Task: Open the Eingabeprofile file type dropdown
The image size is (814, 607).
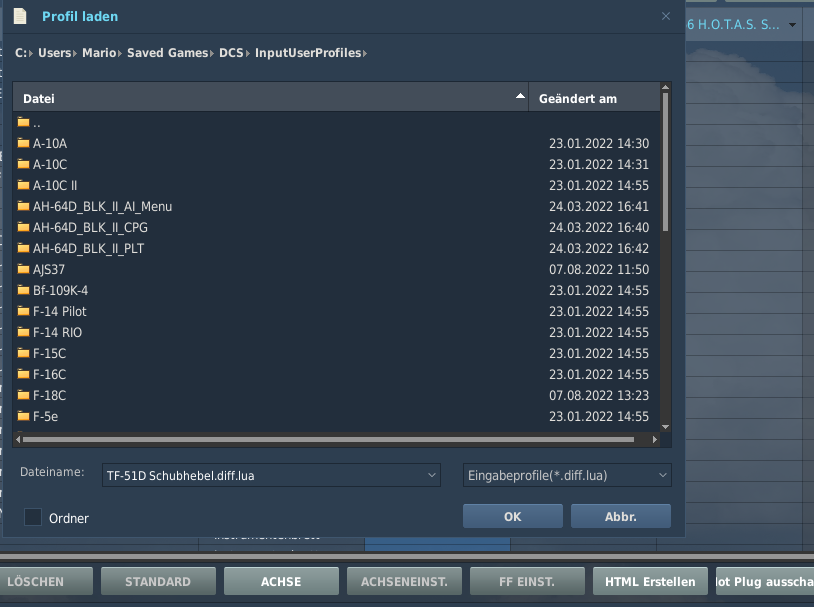Action: (x=662, y=475)
